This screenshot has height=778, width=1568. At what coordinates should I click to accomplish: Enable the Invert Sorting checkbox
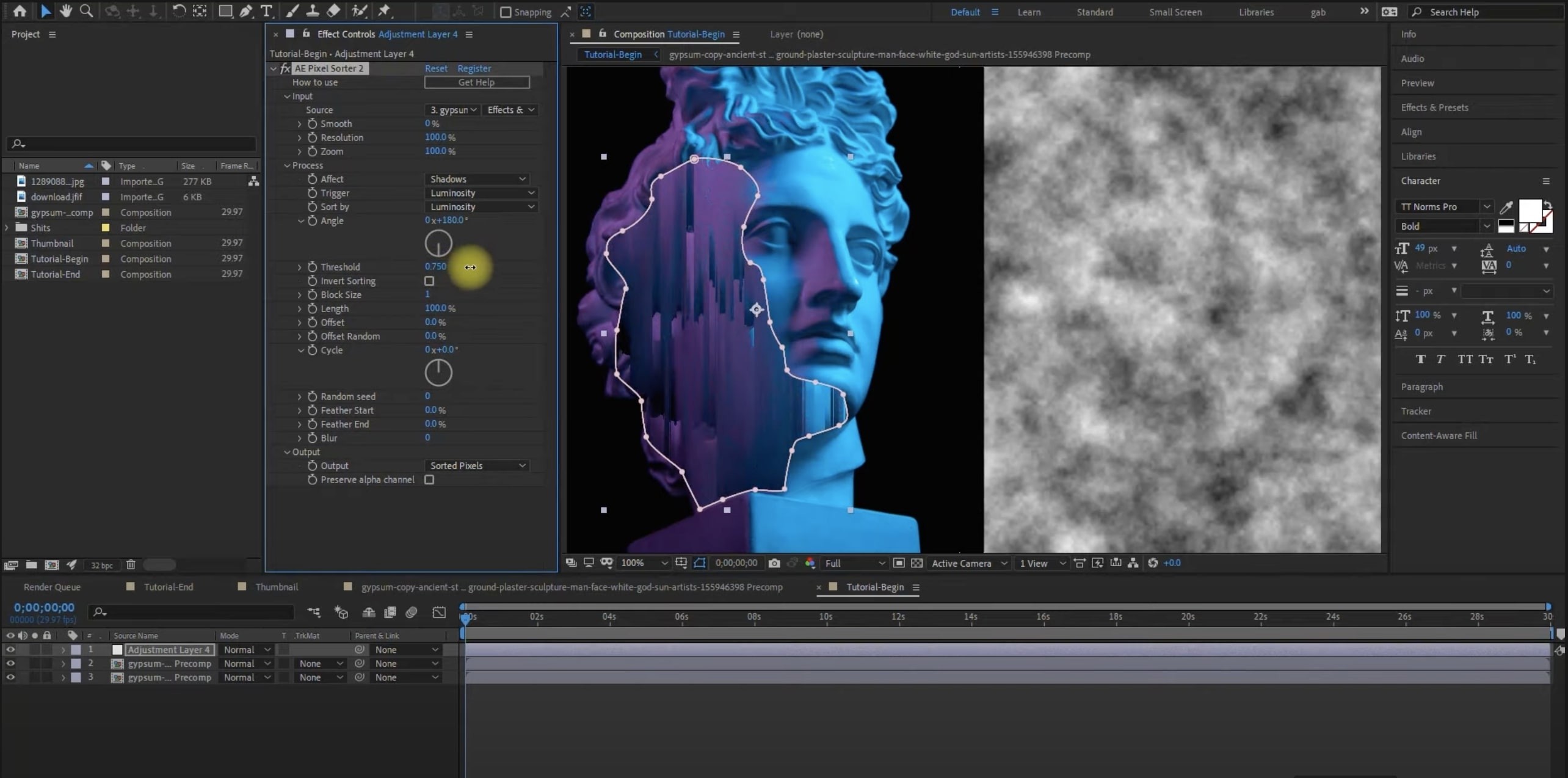429,281
